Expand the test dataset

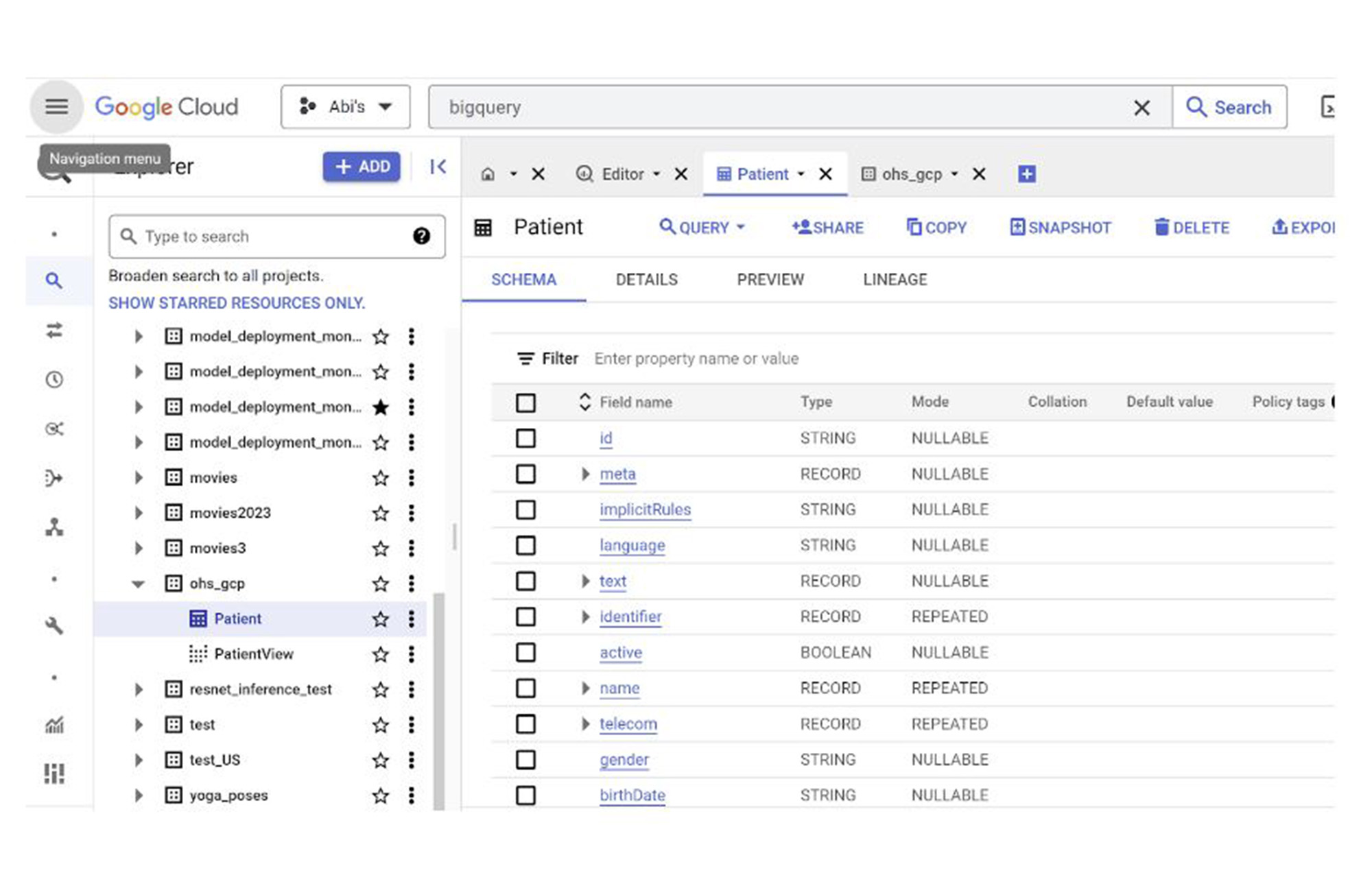pyautogui.click(x=139, y=725)
